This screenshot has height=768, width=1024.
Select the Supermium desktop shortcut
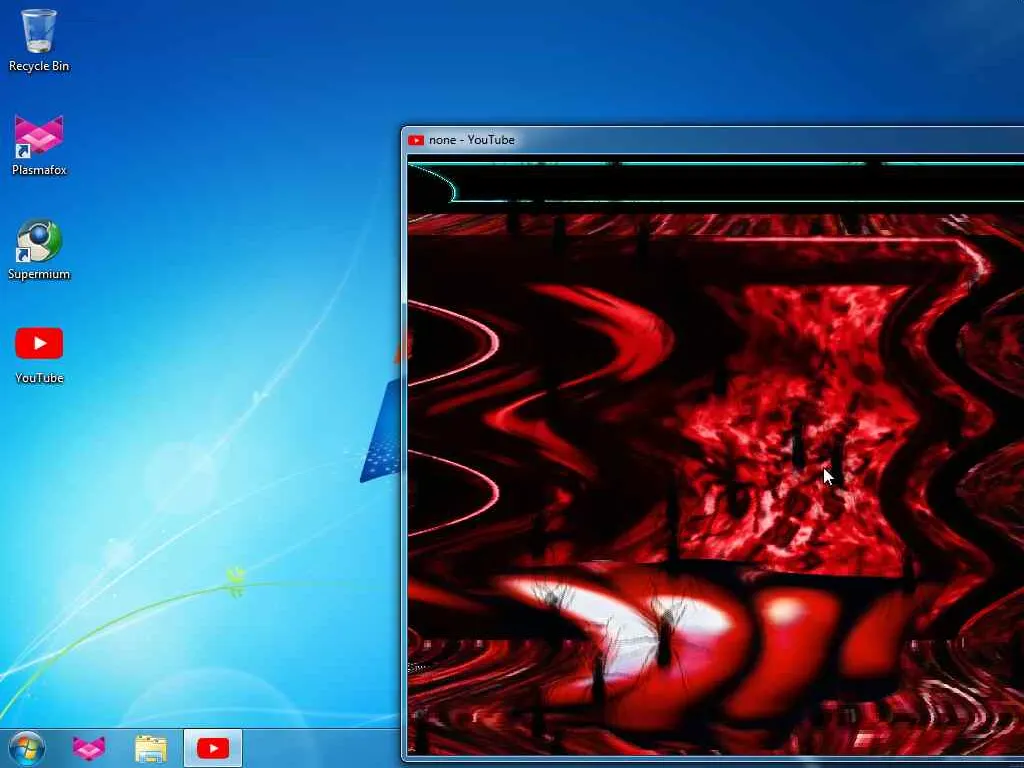(39, 249)
